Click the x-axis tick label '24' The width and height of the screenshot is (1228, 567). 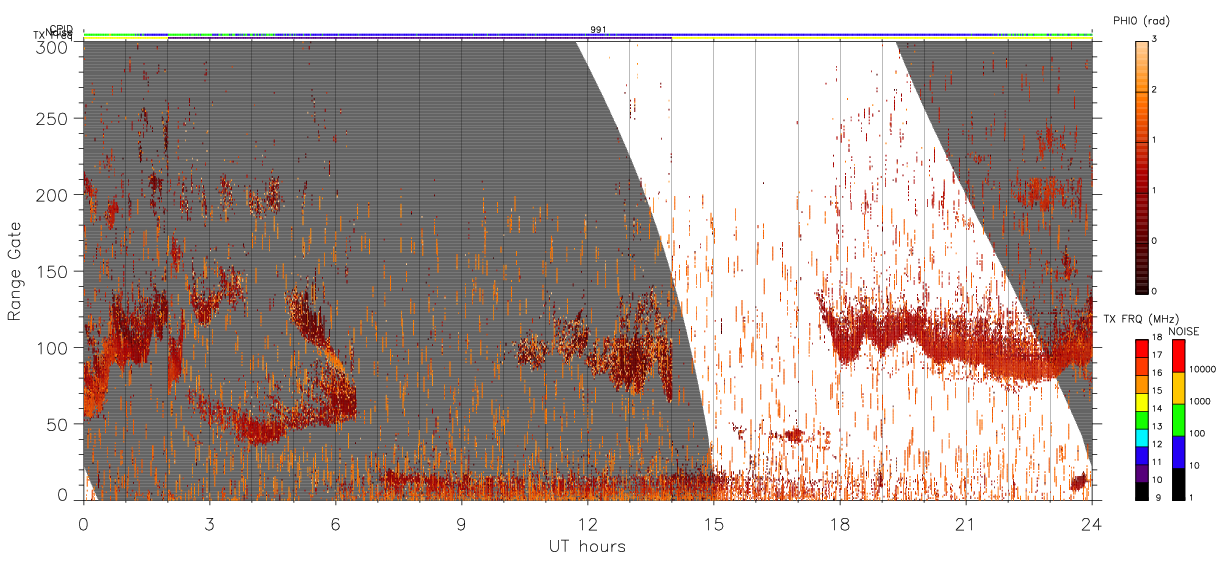pyautogui.click(x=1092, y=523)
